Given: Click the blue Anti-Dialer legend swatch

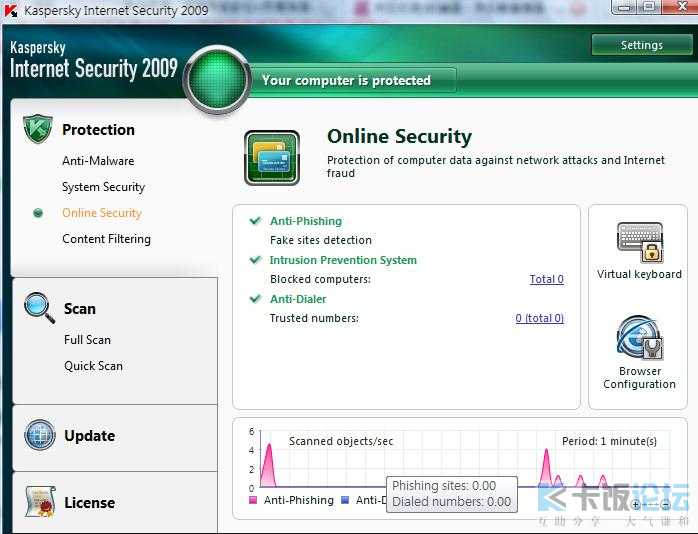Looking at the screenshot, I should (345, 500).
